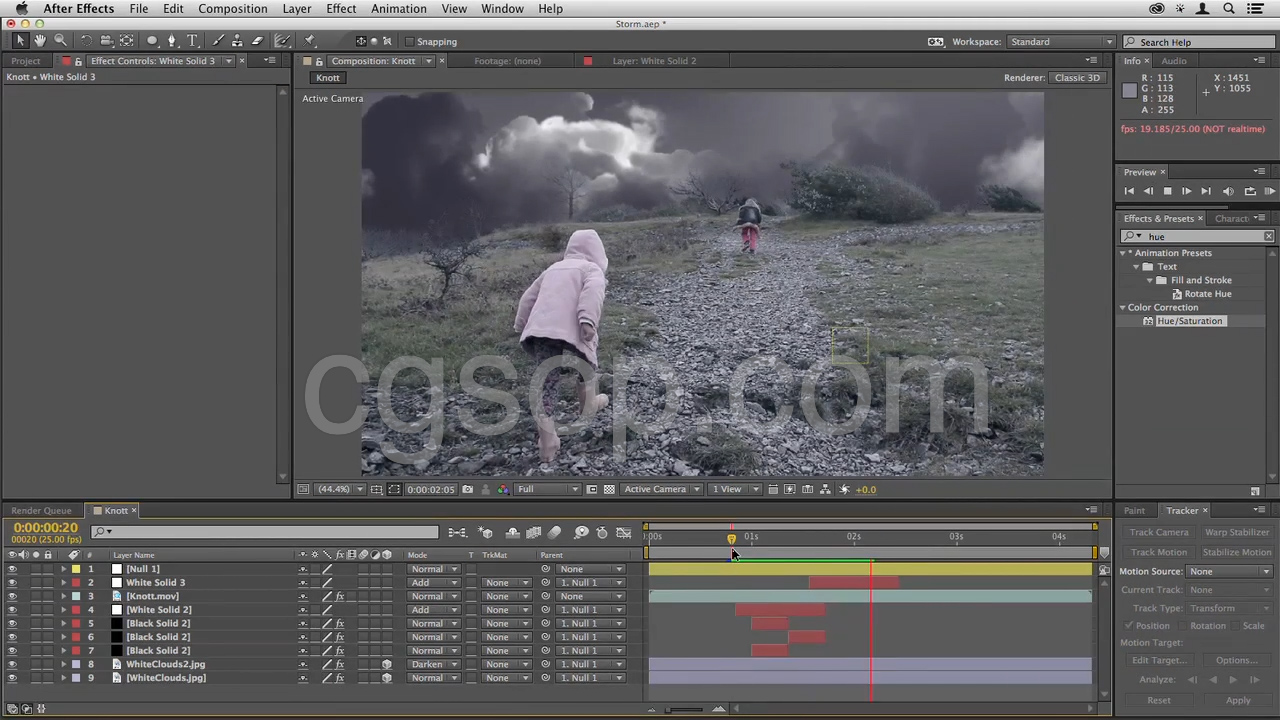
Task: Select the Pen tool
Action: [172, 41]
